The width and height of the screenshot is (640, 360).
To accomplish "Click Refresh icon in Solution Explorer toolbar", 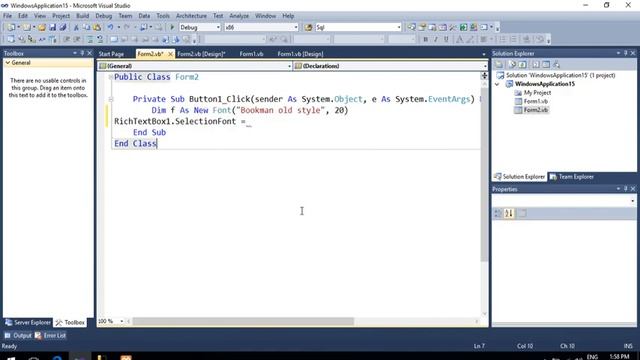I will click(522, 64).
